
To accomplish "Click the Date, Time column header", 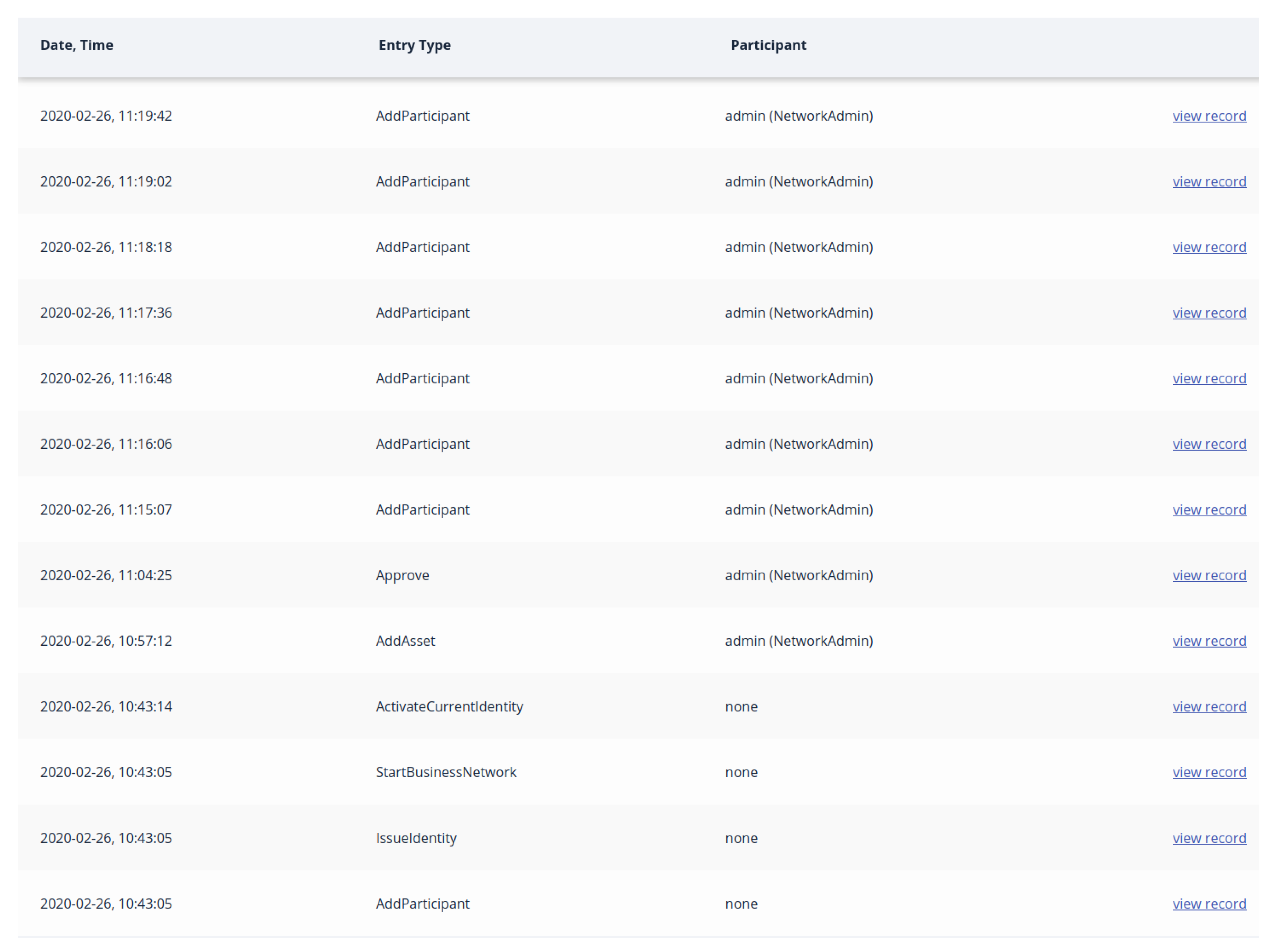I will [77, 46].
